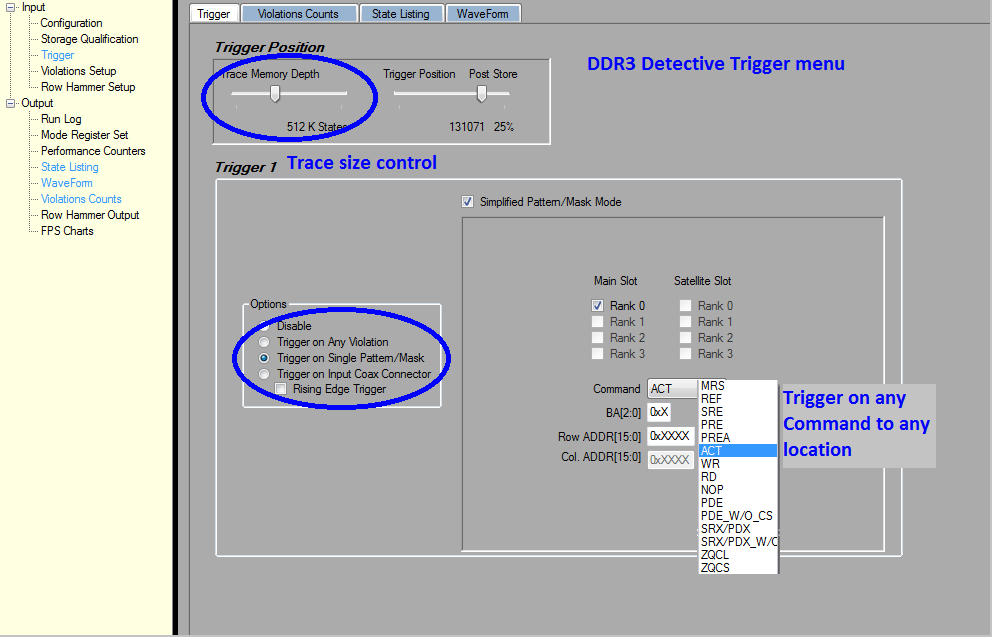The height and width of the screenshot is (637, 992).
Task: Collapse the Output tree node
Action: (10, 103)
